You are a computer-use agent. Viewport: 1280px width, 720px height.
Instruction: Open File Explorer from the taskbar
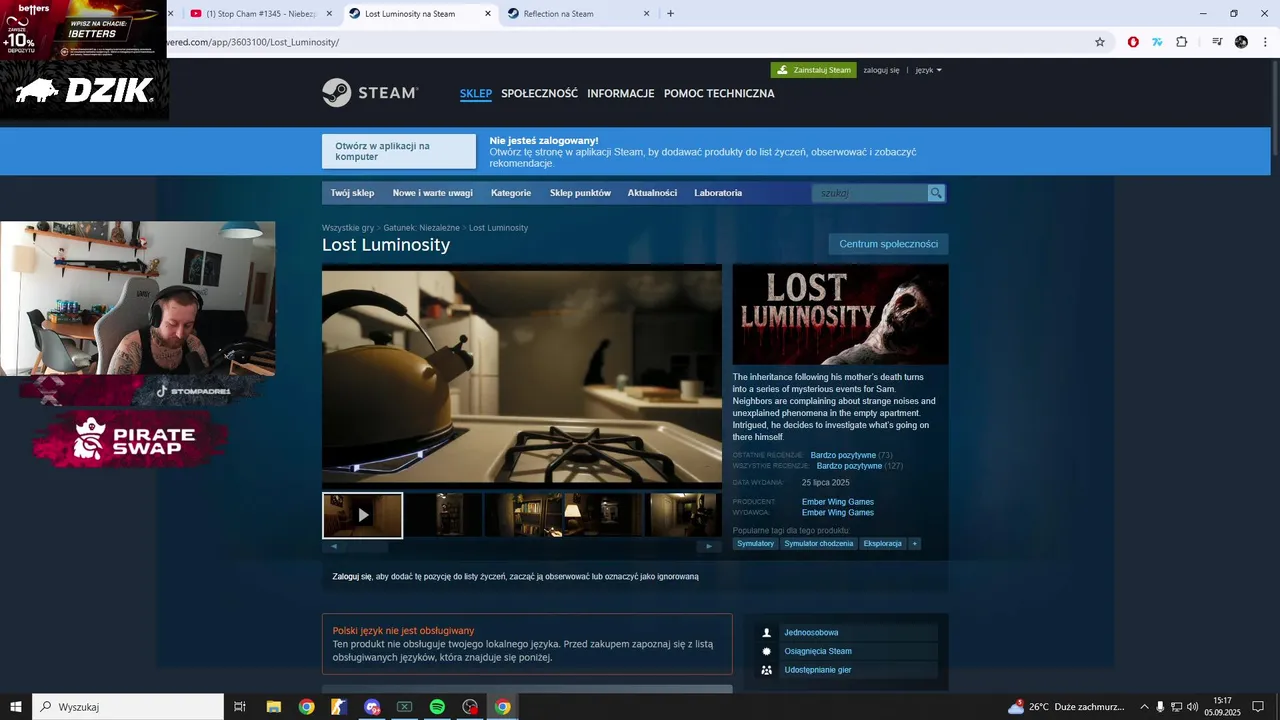pos(273,707)
